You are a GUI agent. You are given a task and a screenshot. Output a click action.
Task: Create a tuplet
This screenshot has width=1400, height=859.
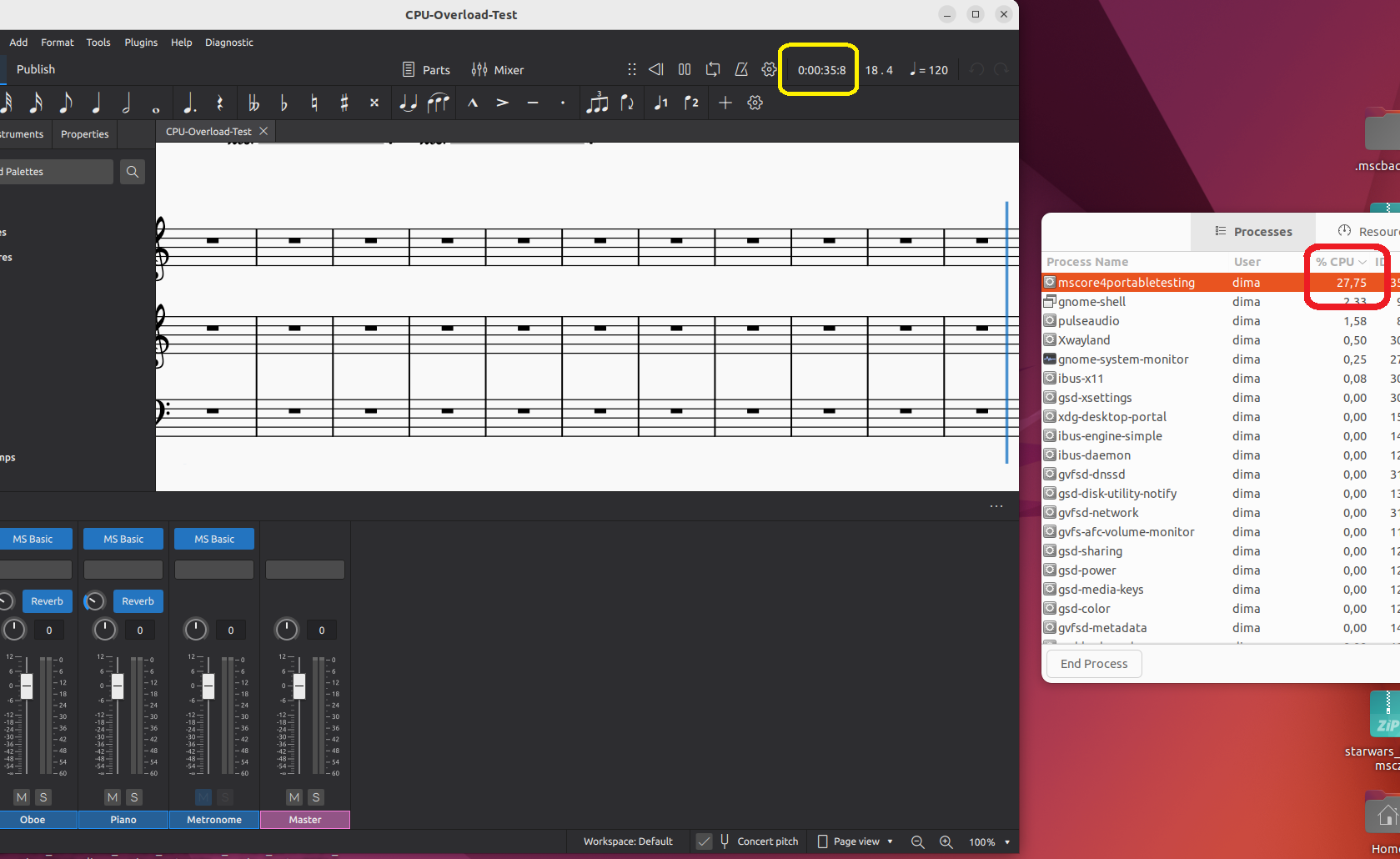(x=597, y=103)
